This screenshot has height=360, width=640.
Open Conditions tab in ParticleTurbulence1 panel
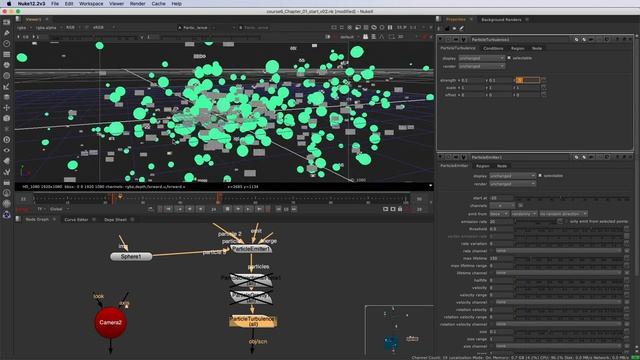493,48
